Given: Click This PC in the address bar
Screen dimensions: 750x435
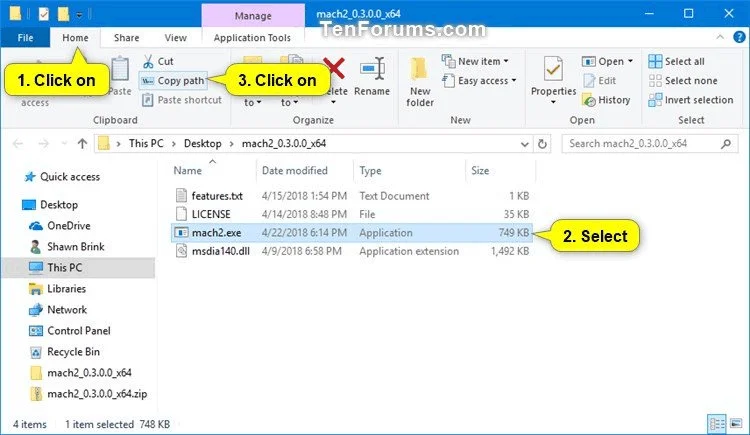Looking at the screenshot, I should (146, 144).
